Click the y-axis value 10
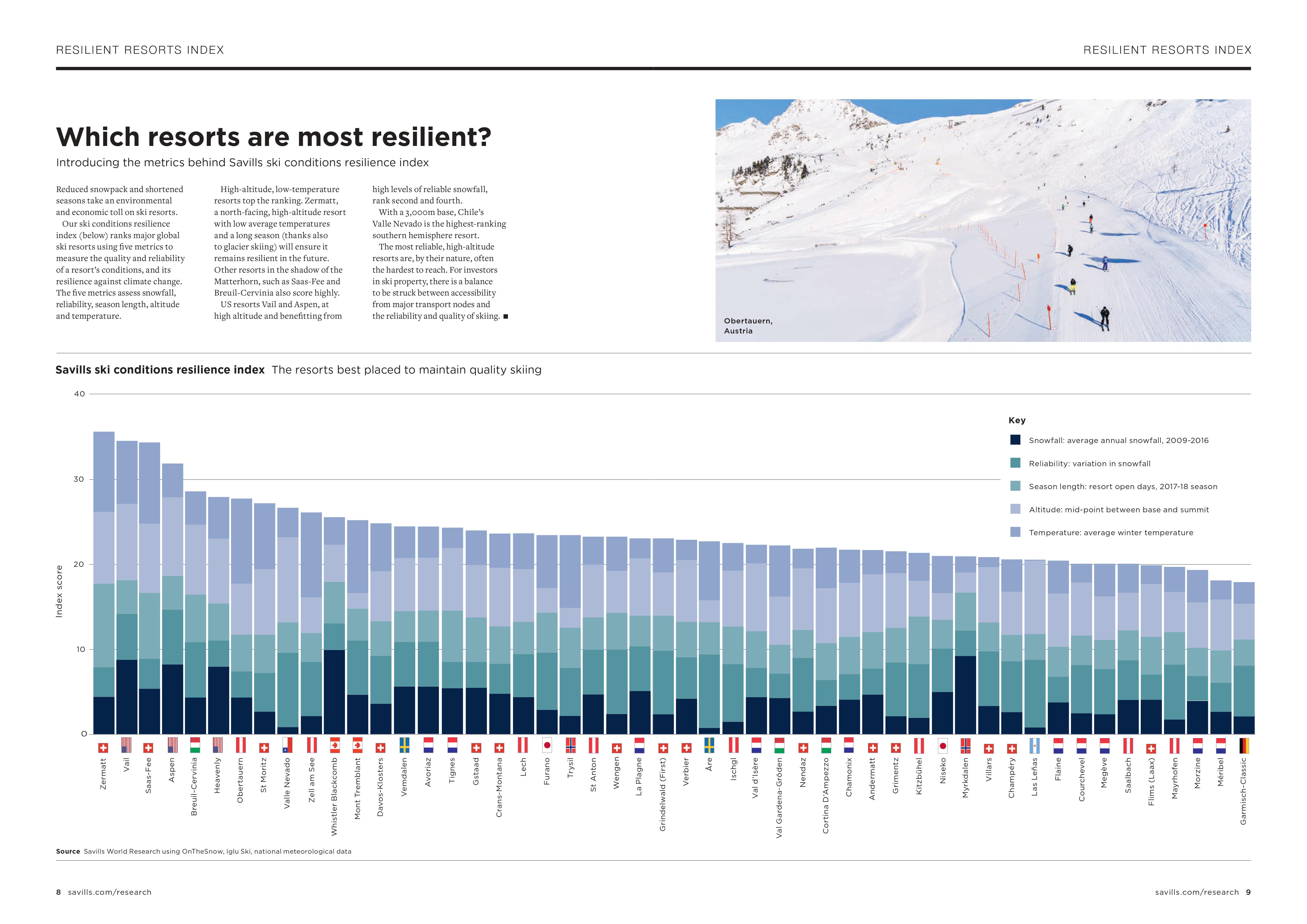 81,649
